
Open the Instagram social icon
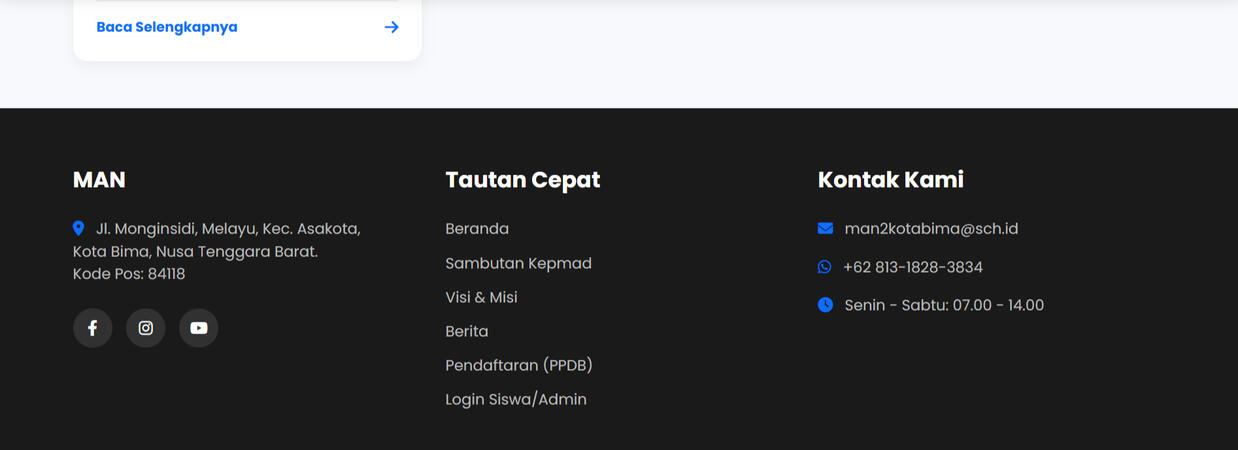click(146, 328)
